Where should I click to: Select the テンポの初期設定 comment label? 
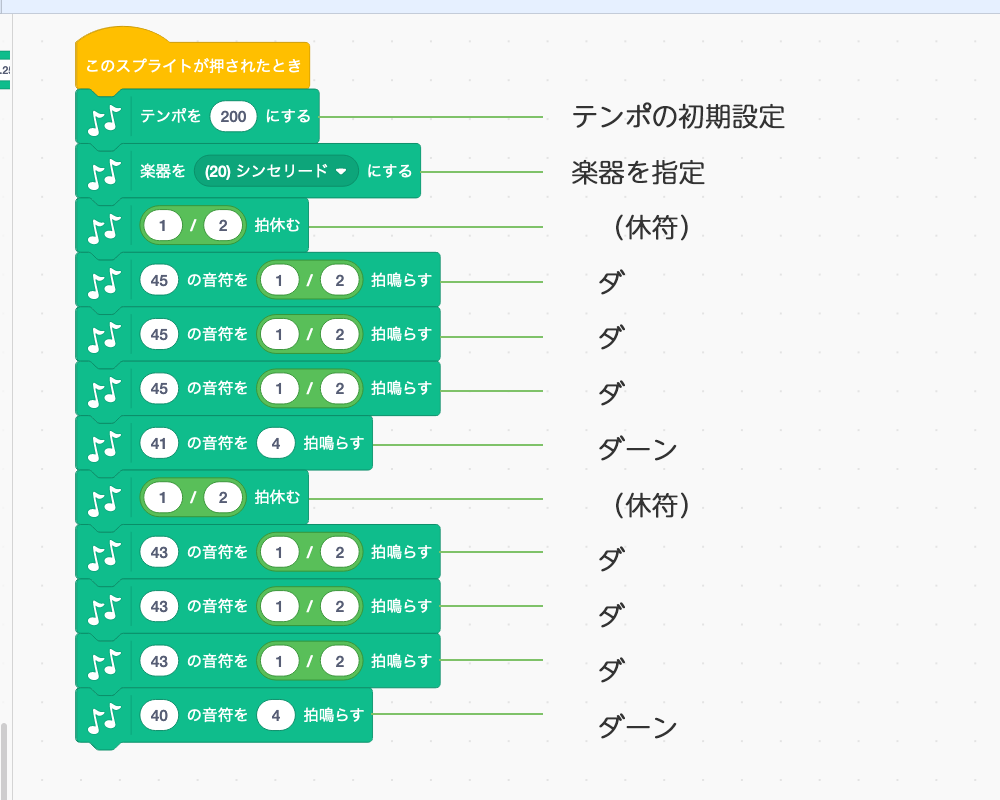[679, 117]
